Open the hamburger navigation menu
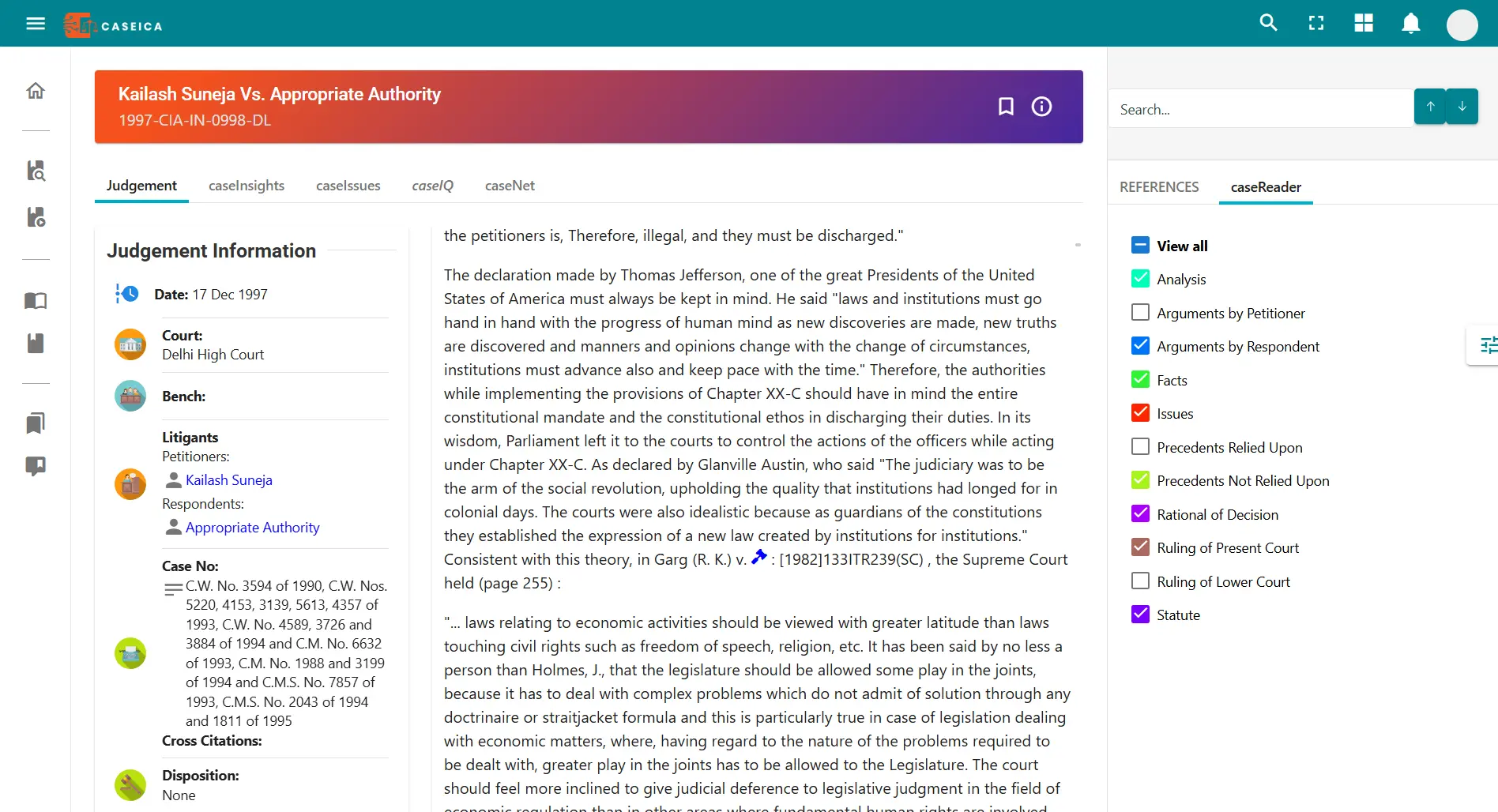1498x812 pixels. [x=36, y=24]
